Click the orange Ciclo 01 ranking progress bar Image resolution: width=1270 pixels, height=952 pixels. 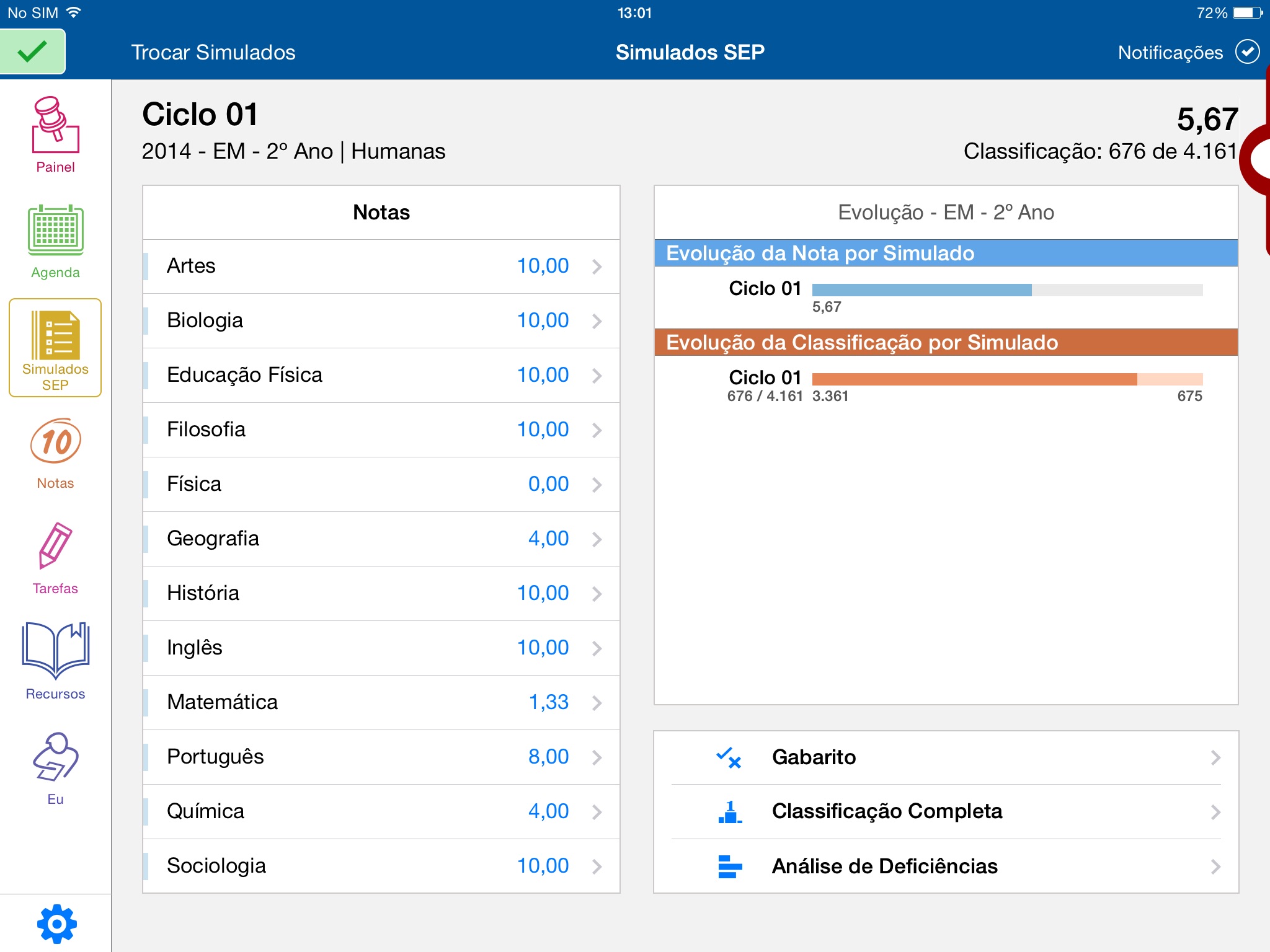click(x=1007, y=379)
